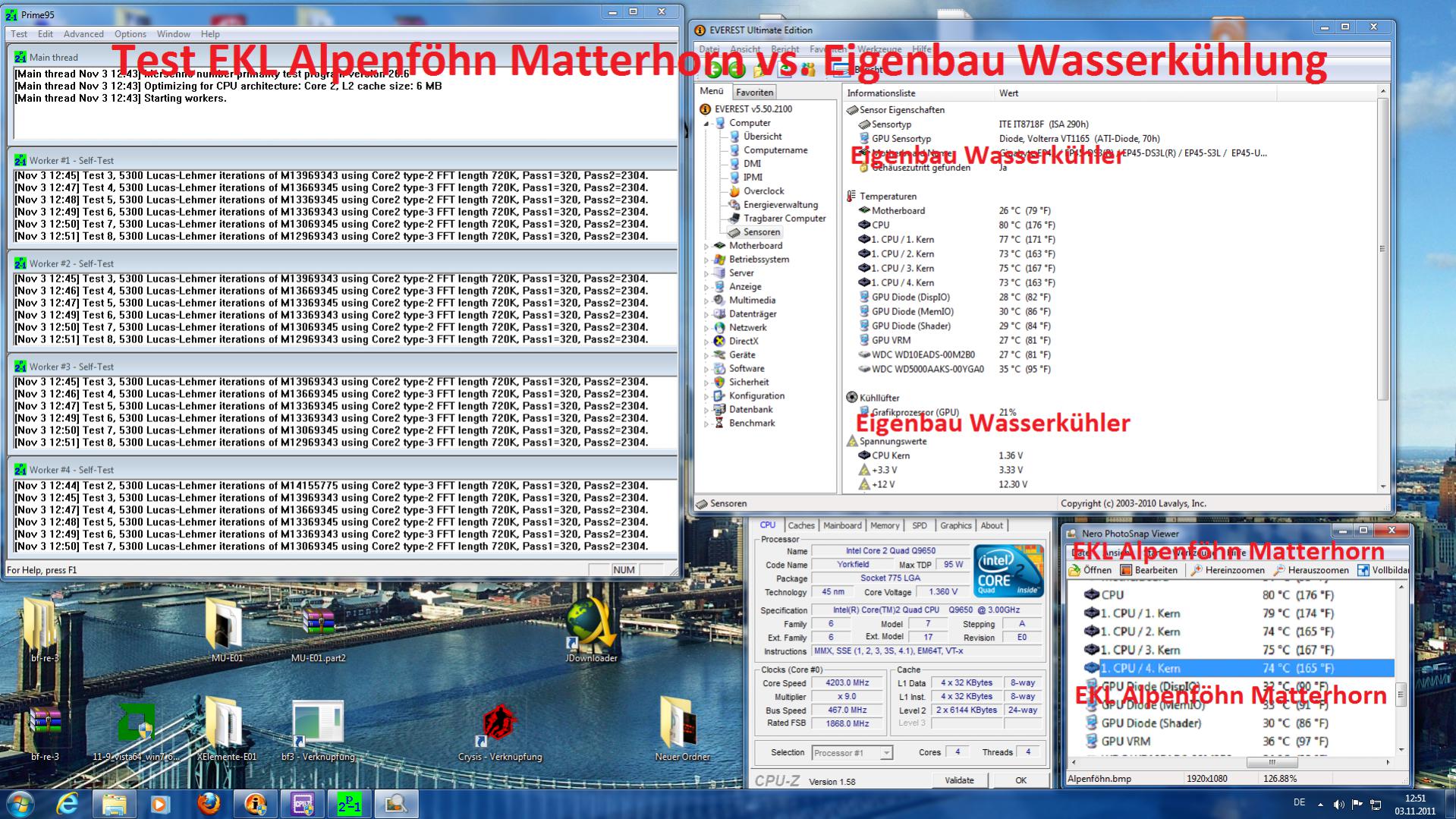Viewport: 1456px width, 819px height.
Task: Click the Herauszoomen magnifier icon
Action: point(1279,570)
